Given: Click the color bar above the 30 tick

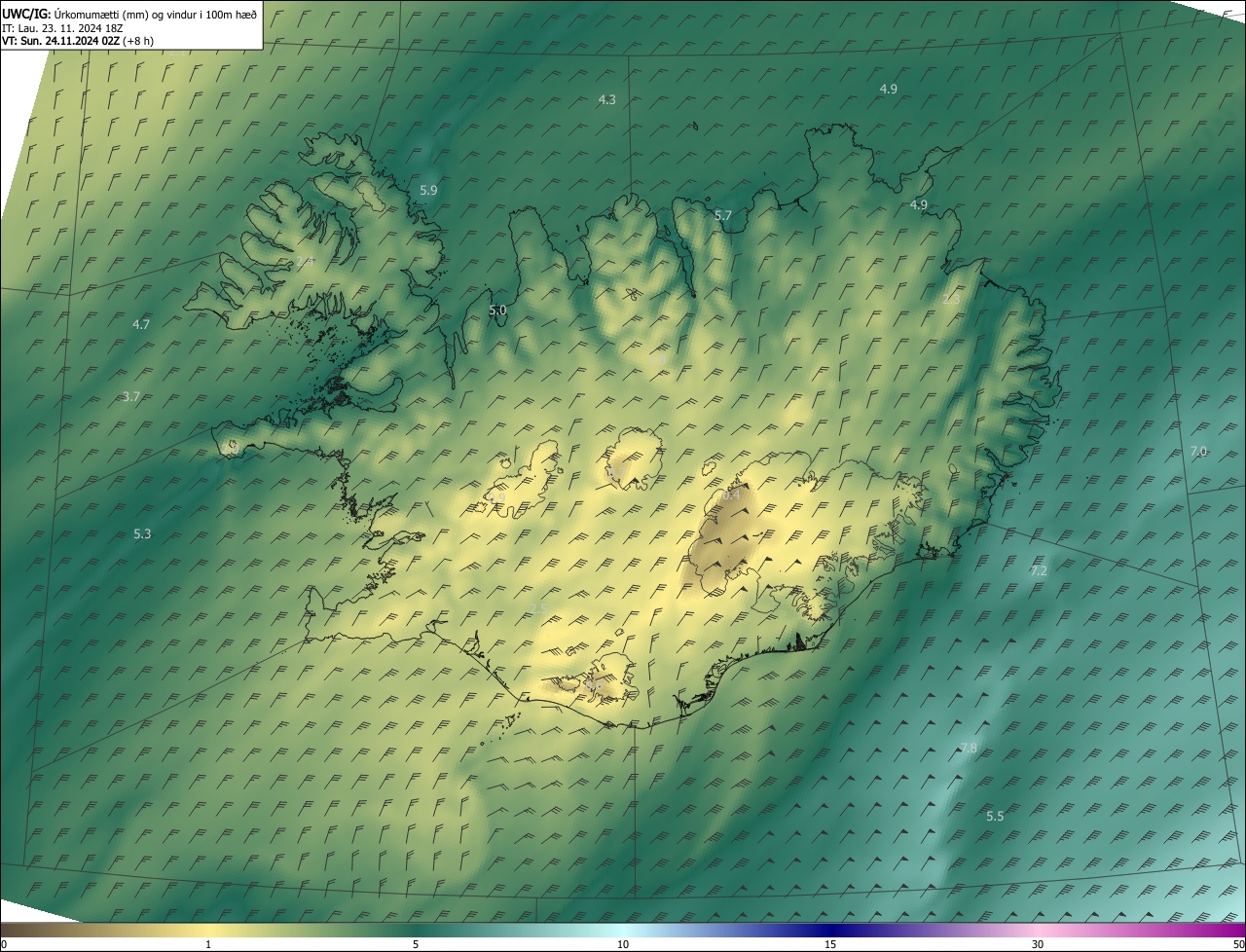Looking at the screenshot, I should (1038, 930).
